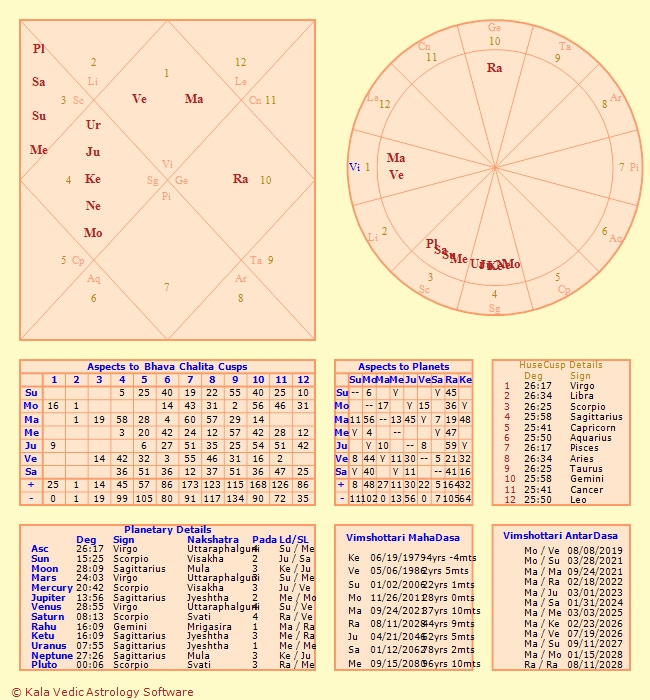Click column 7 header in Bhava Chalita table
650x700 pixels.
(x=191, y=379)
